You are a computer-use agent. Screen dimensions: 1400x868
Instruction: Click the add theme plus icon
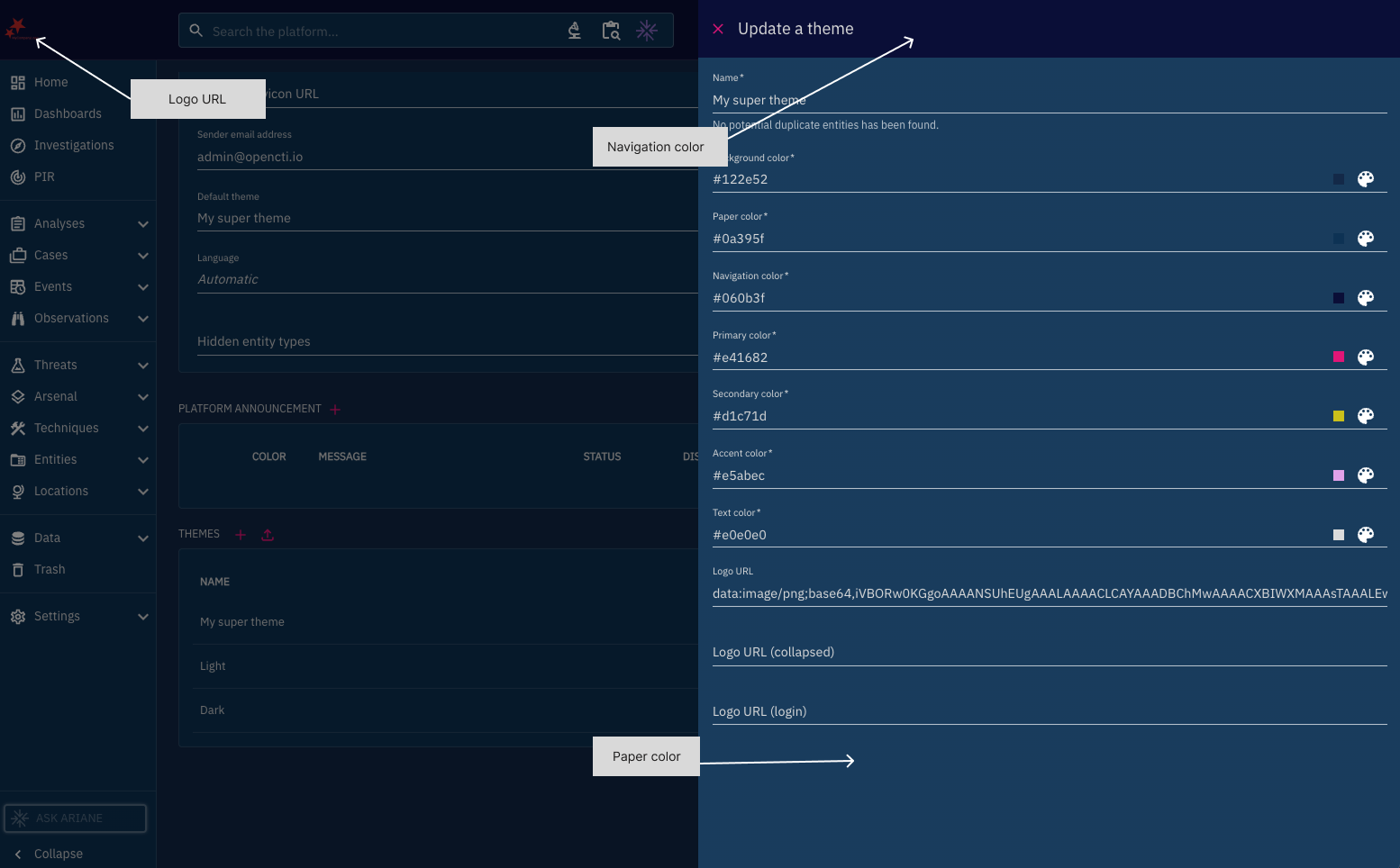pyautogui.click(x=241, y=535)
